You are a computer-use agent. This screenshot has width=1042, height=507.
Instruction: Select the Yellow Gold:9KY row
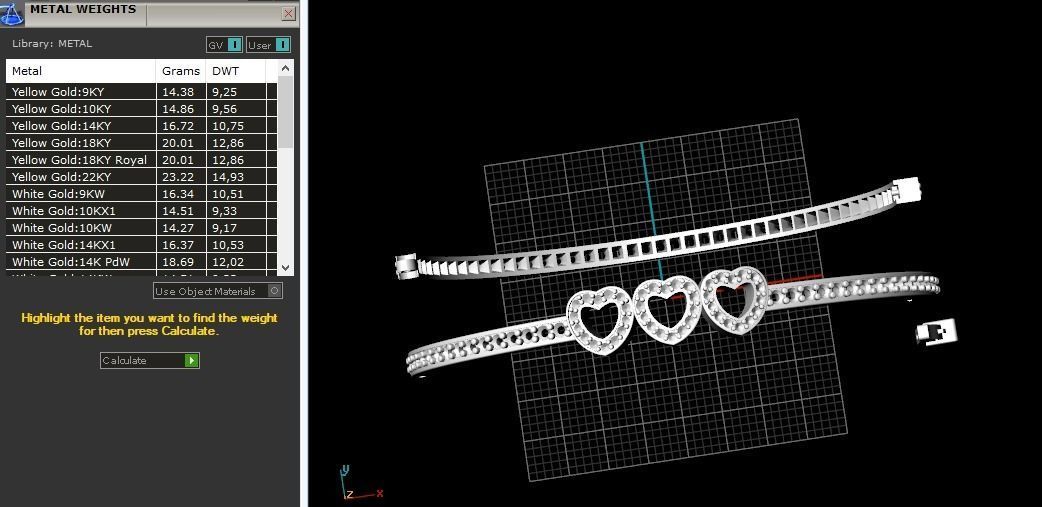pyautogui.click(x=142, y=92)
